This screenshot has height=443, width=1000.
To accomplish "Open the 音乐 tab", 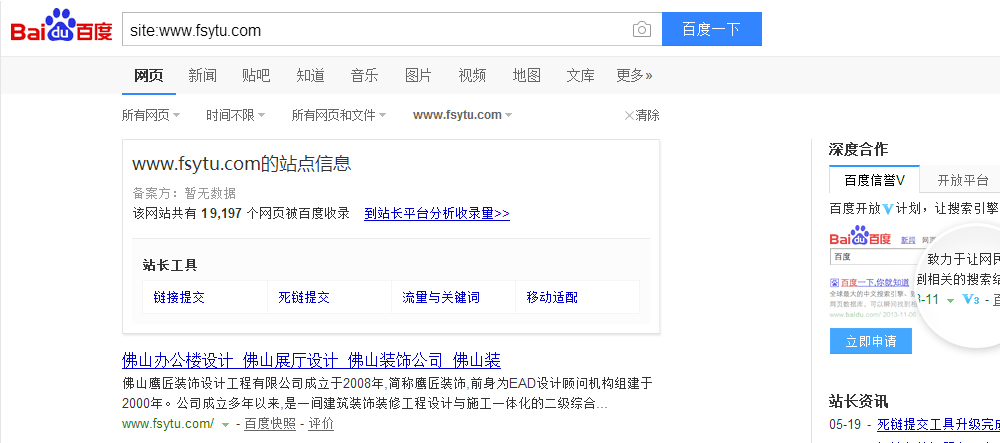I will coord(364,76).
